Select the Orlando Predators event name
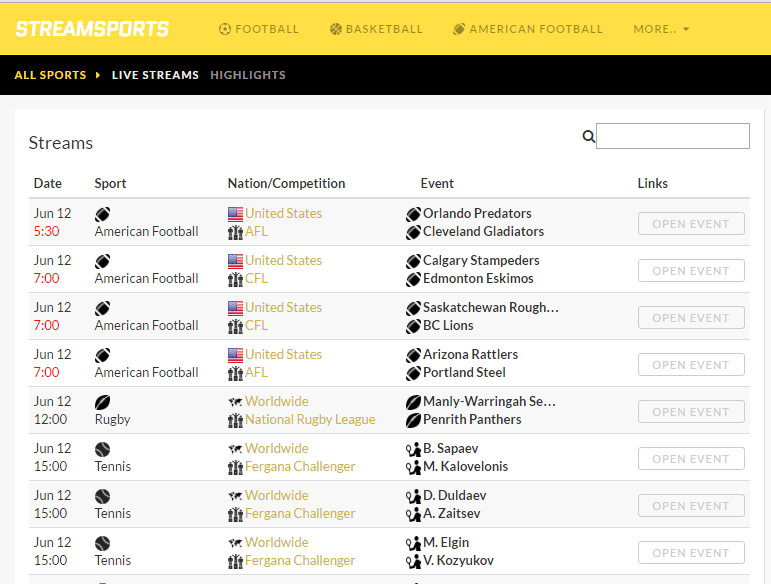The height and width of the screenshot is (584, 771). [477, 213]
